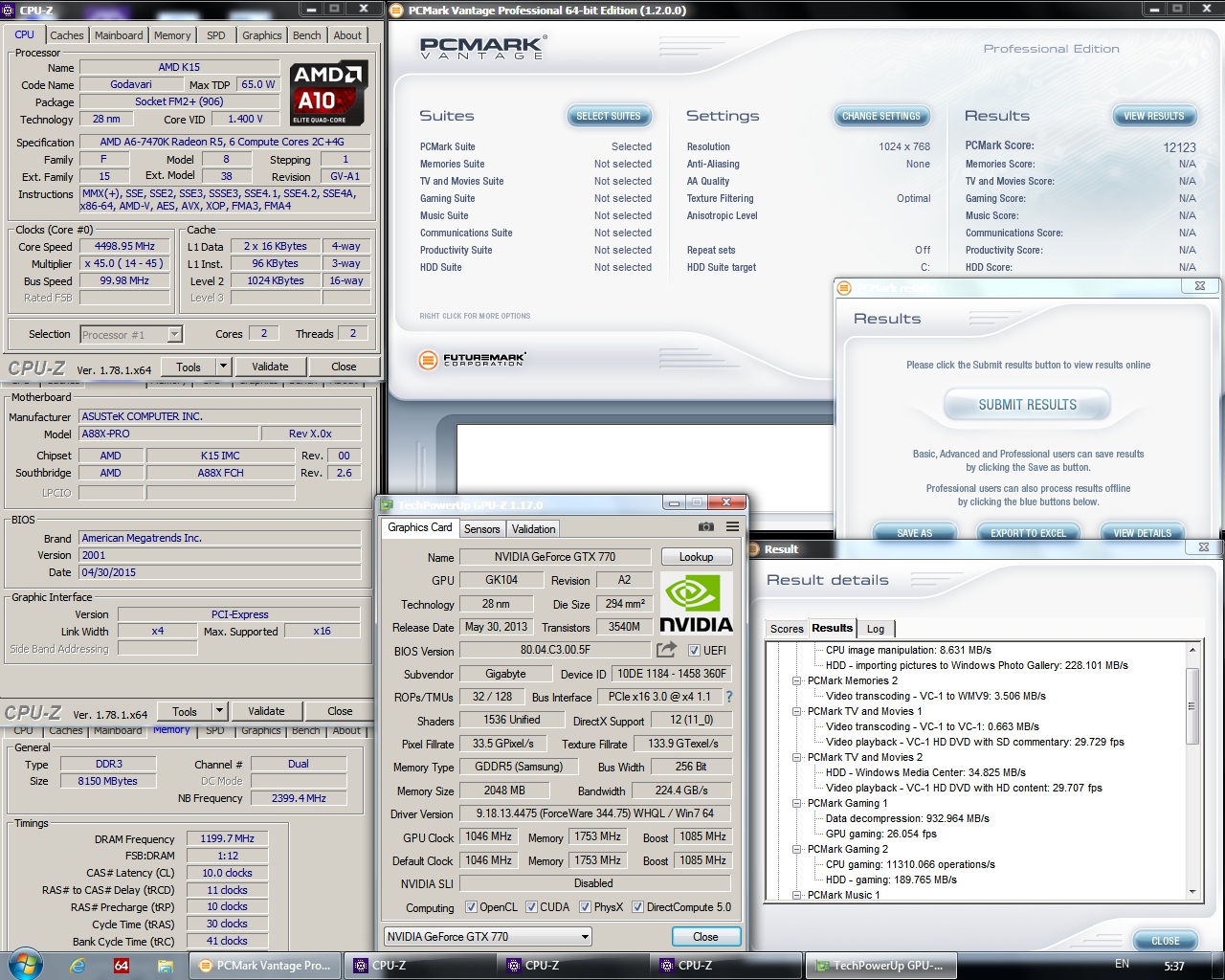Switch to the Caches tab in top CPU-Z
The width and height of the screenshot is (1225, 980).
tap(67, 35)
